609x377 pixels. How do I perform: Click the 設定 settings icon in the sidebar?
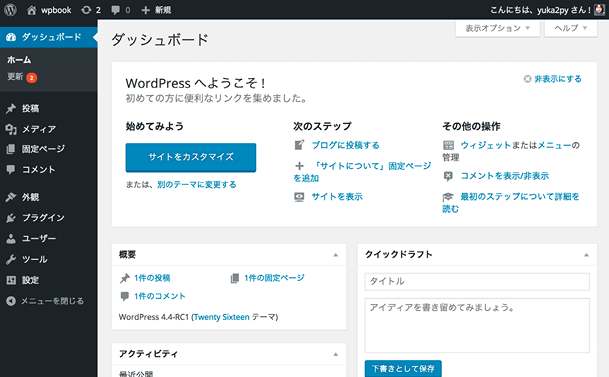coord(11,280)
